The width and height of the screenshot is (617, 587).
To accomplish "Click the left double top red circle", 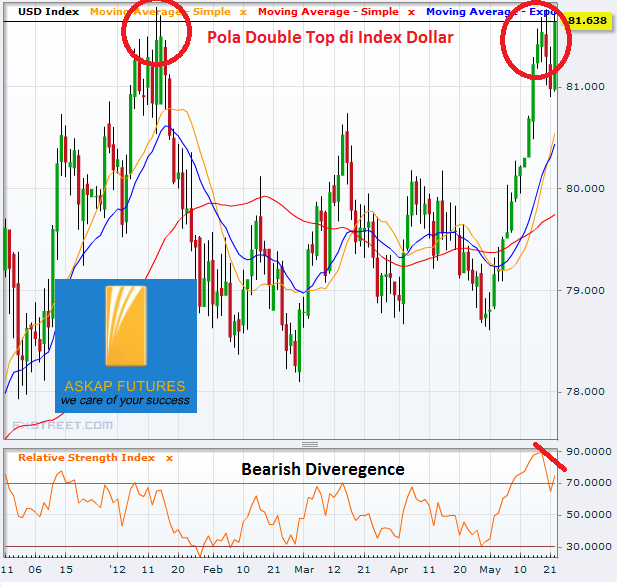I will click(x=158, y=33).
